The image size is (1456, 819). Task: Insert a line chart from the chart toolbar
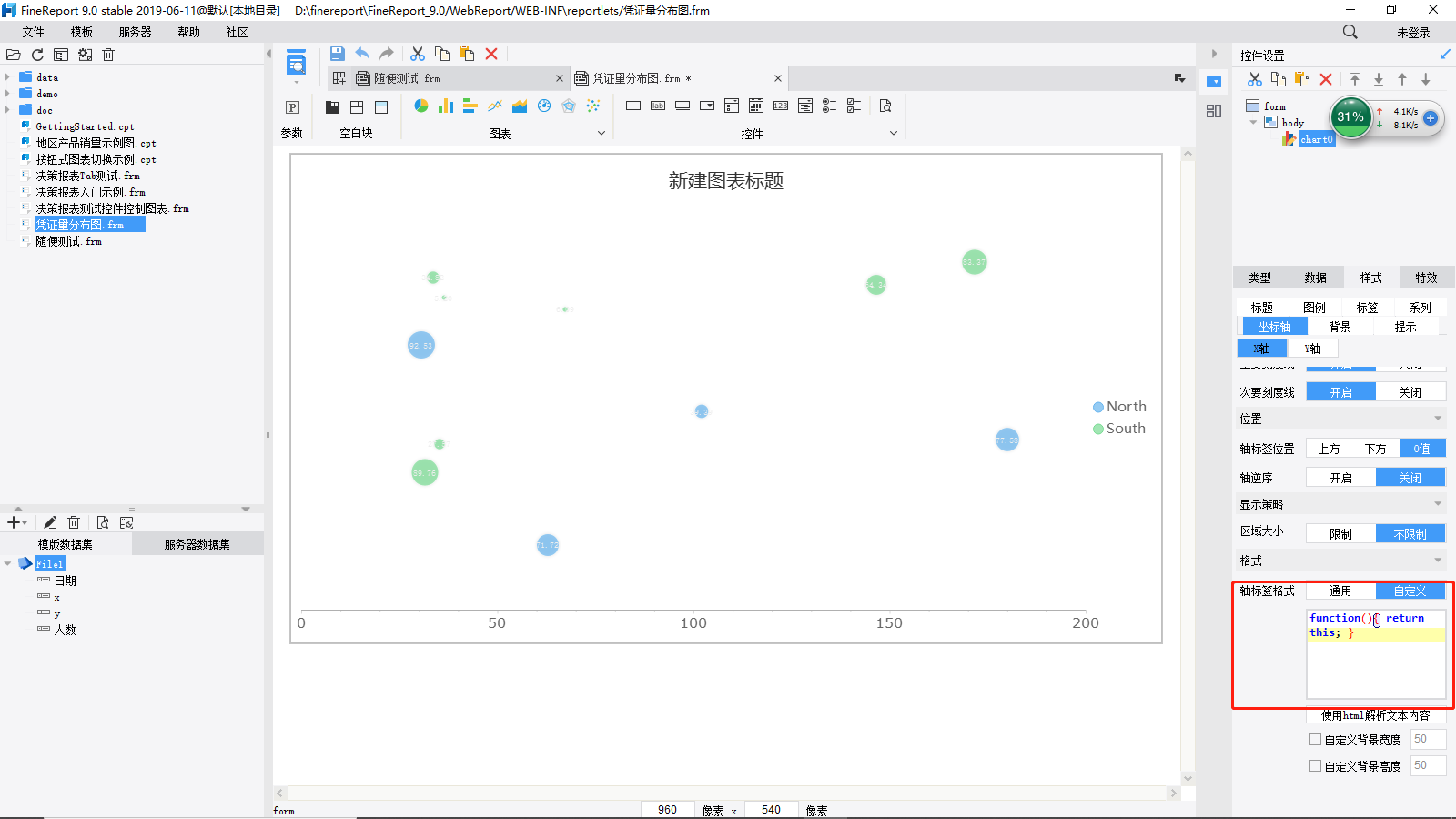[x=495, y=106]
